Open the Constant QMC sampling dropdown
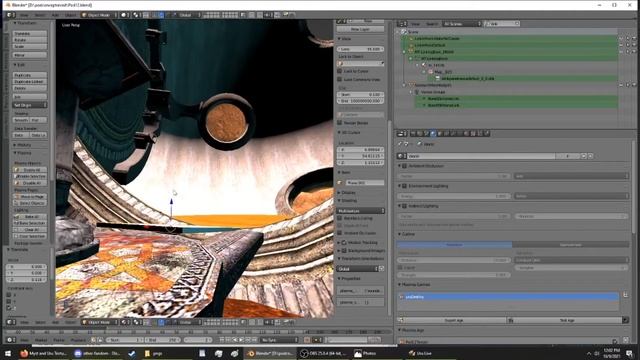 571,260
